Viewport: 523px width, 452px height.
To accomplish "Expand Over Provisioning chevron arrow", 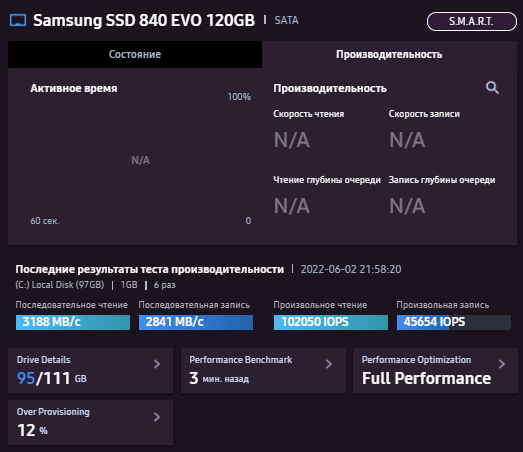I will [157, 417].
